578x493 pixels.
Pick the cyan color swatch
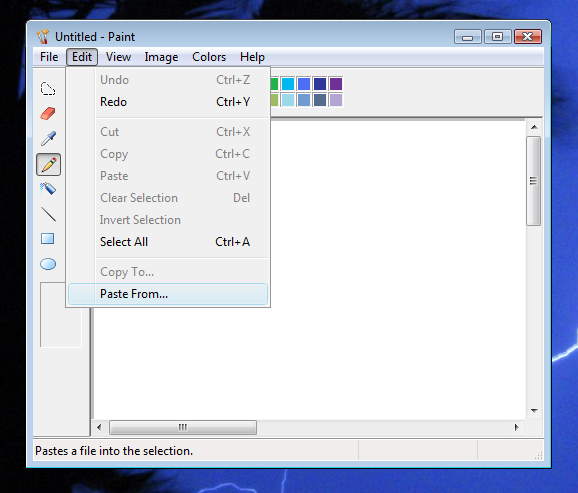tap(288, 84)
